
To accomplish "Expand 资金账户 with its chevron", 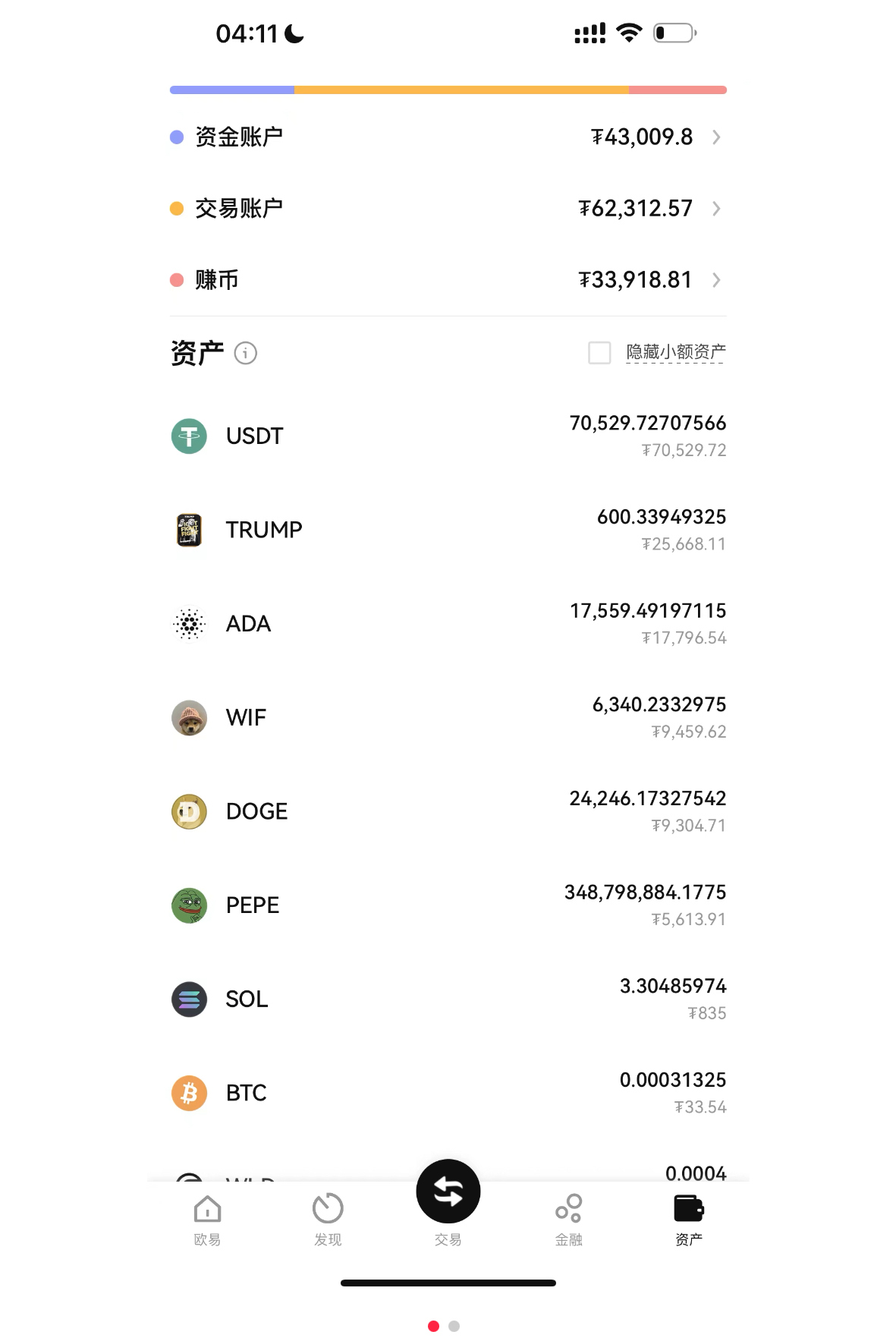I will click(716, 137).
